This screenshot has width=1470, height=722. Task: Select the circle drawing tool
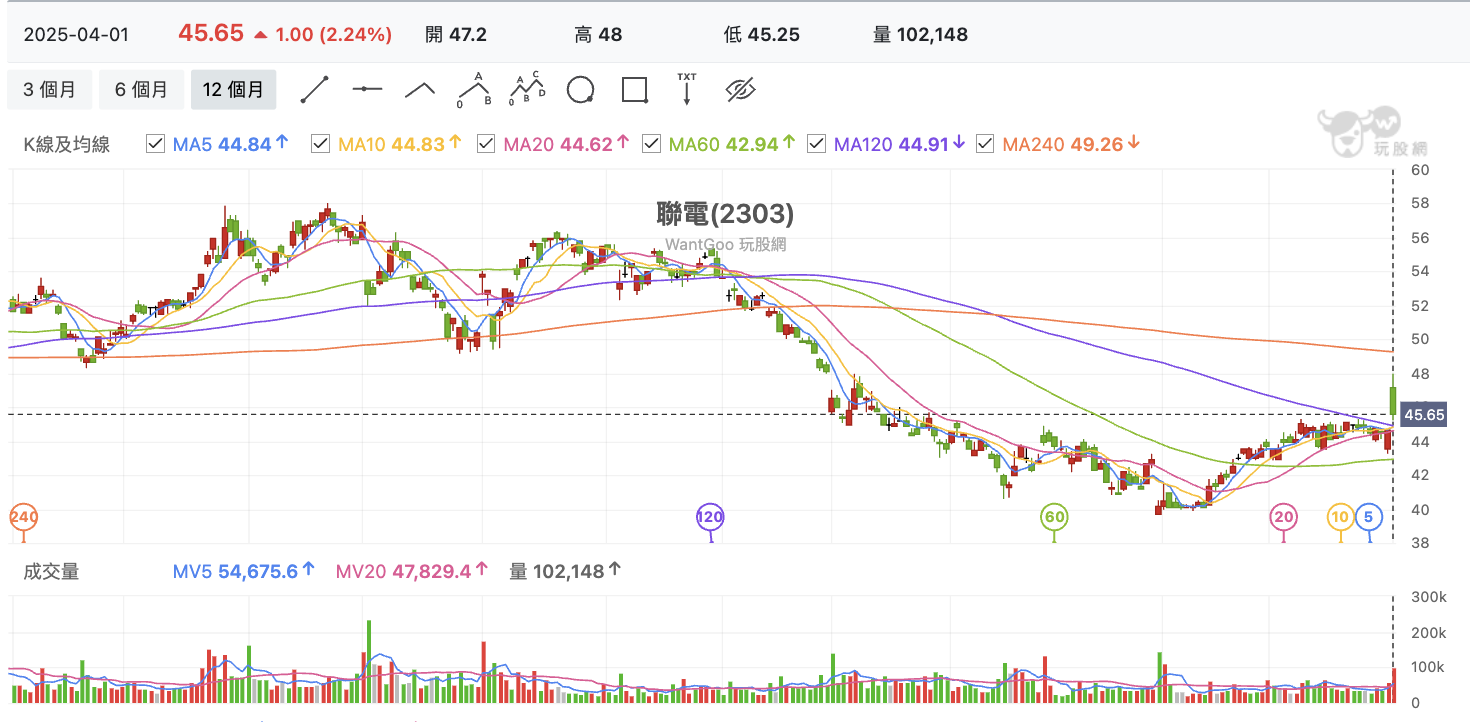click(x=581, y=90)
